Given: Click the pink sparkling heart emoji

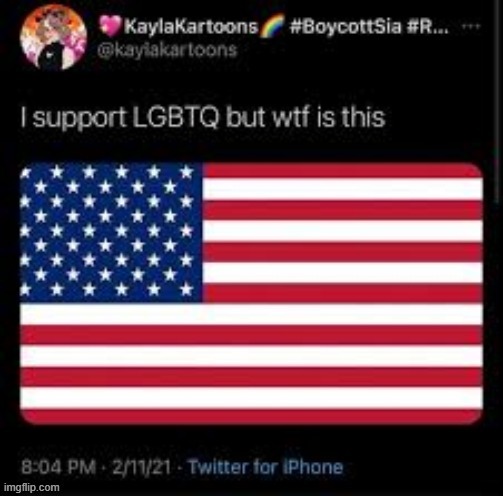Looking at the screenshot, I should (x=111, y=26).
